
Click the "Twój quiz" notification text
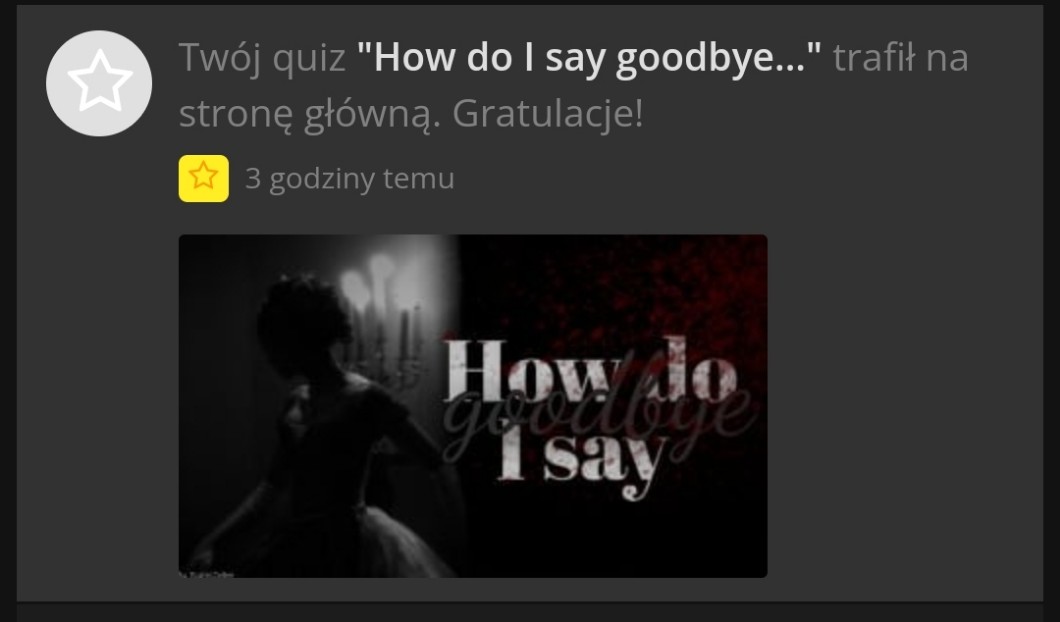(x=262, y=58)
